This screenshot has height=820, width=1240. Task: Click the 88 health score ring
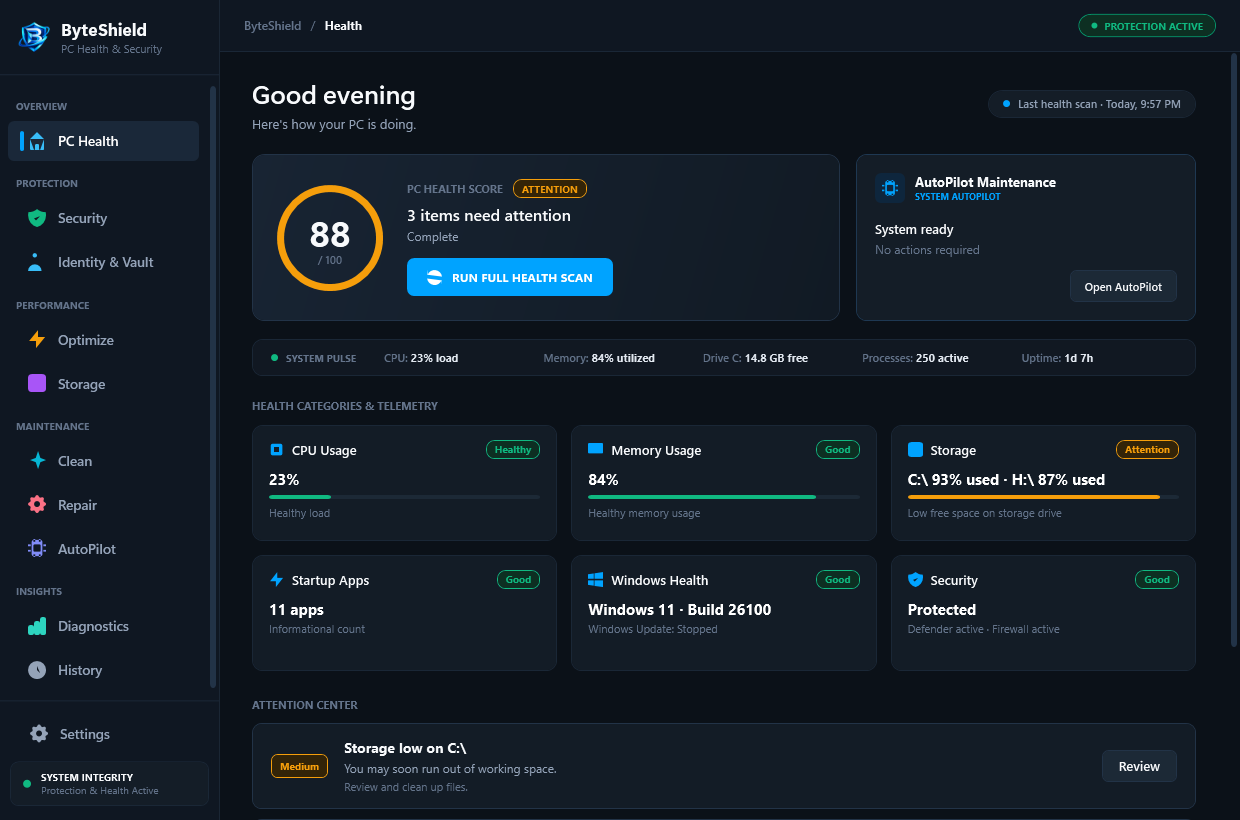330,238
